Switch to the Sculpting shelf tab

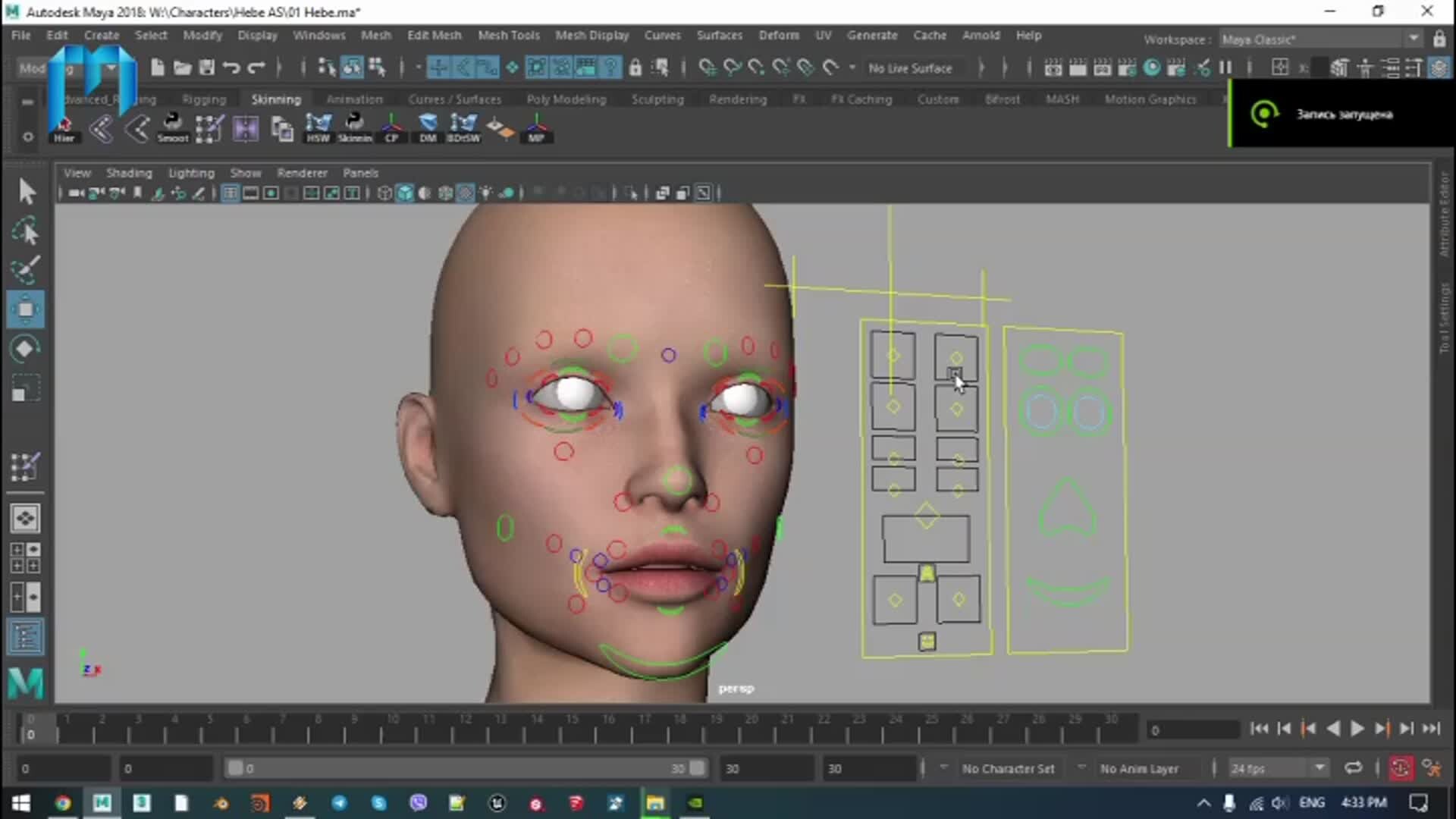point(657,99)
